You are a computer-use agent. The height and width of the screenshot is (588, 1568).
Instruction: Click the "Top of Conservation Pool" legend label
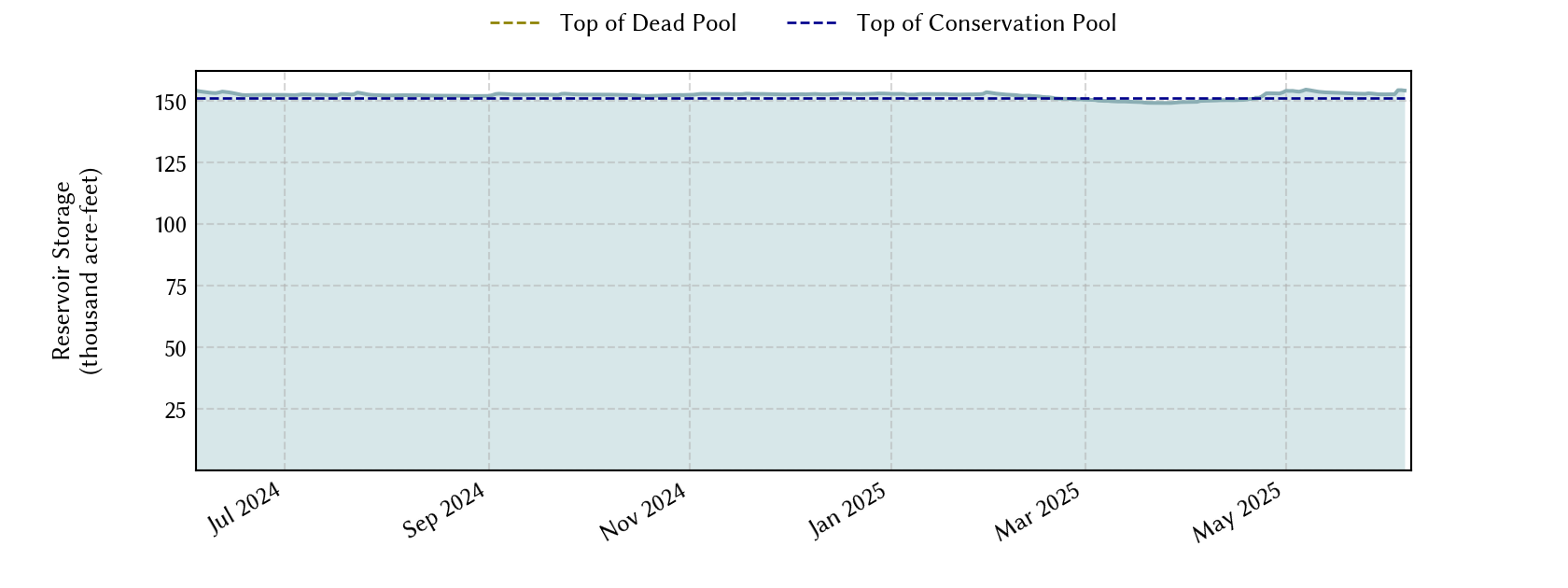987,23
